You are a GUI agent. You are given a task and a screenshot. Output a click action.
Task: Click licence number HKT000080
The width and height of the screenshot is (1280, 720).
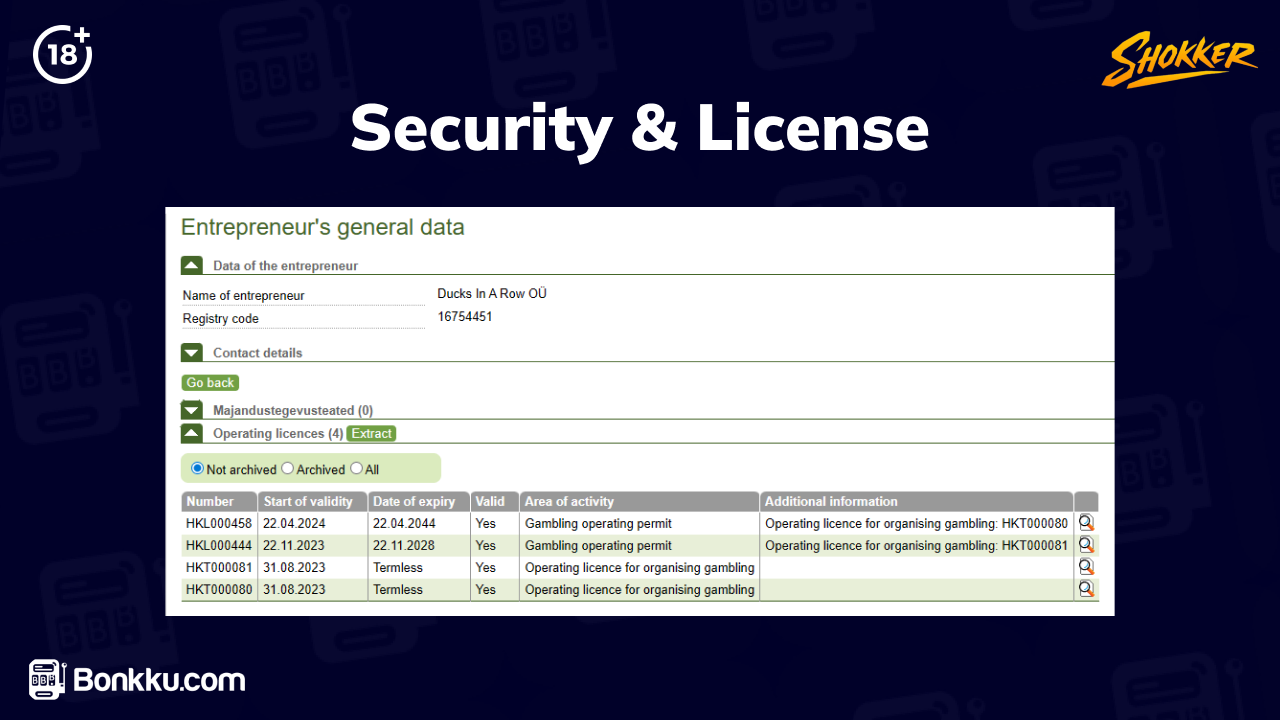218,589
